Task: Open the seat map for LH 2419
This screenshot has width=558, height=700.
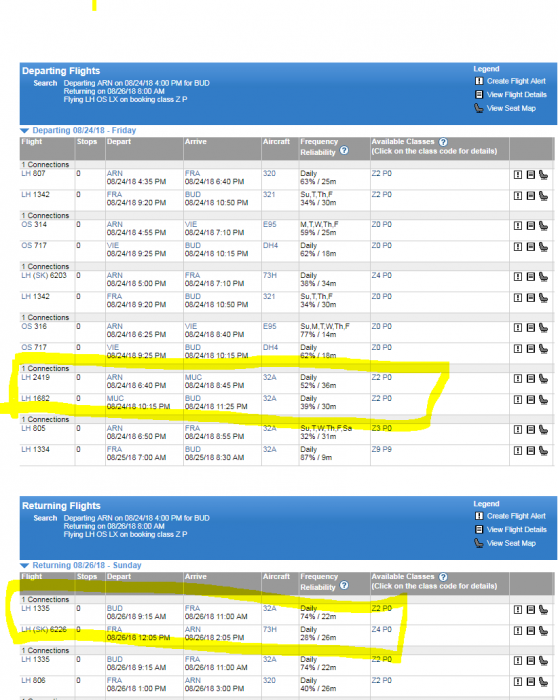Action: [543, 379]
